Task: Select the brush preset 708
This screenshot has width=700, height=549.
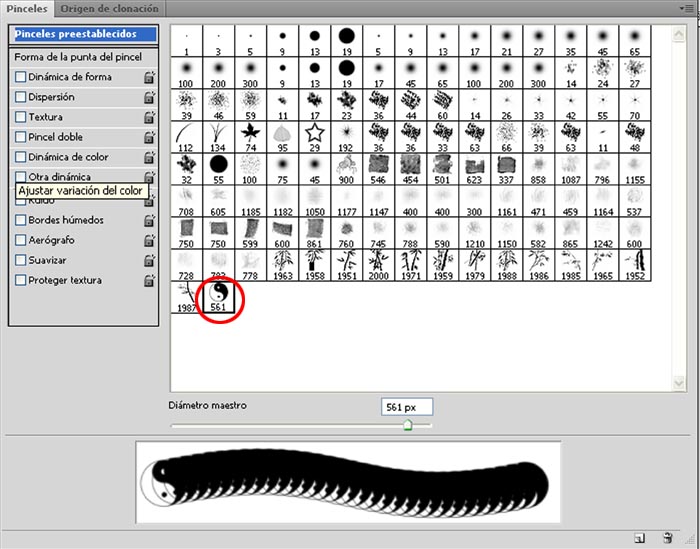Action: (x=187, y=201)
